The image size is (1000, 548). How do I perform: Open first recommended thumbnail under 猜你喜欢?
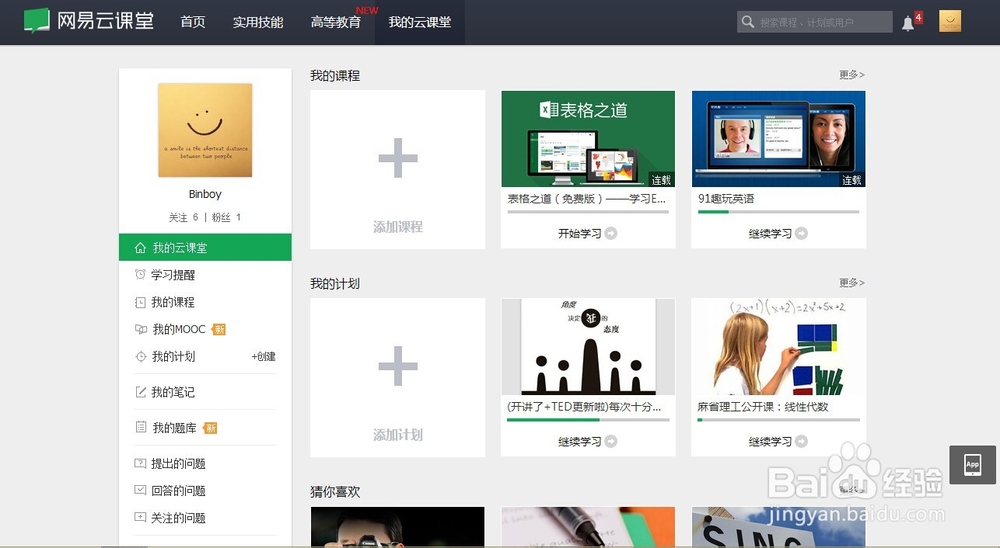point(398,527)
